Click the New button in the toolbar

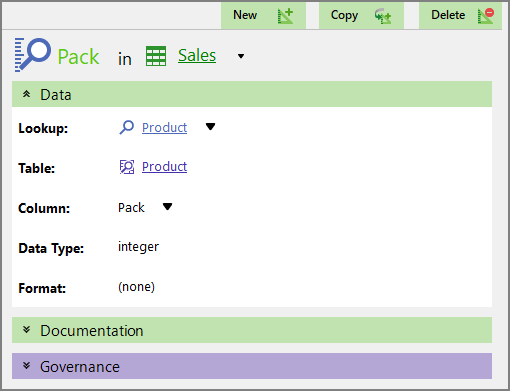(263, 15)
